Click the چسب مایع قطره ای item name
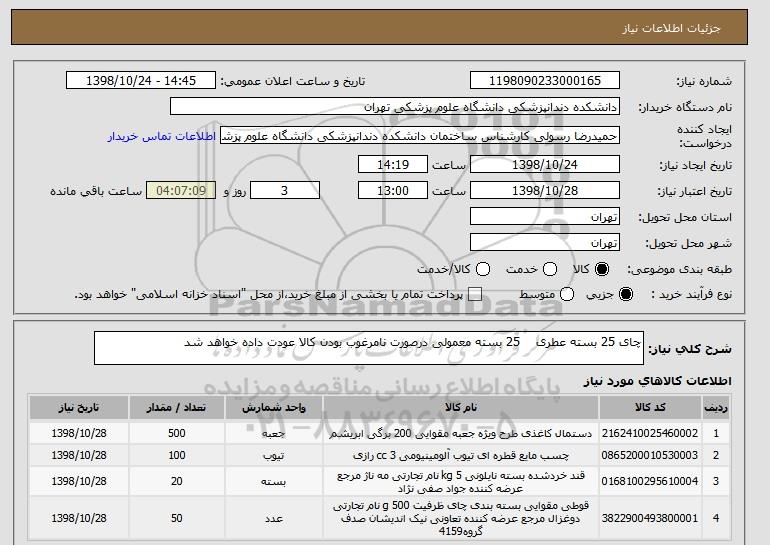This screenshot has height=545, width=770. tap(461, 456)
